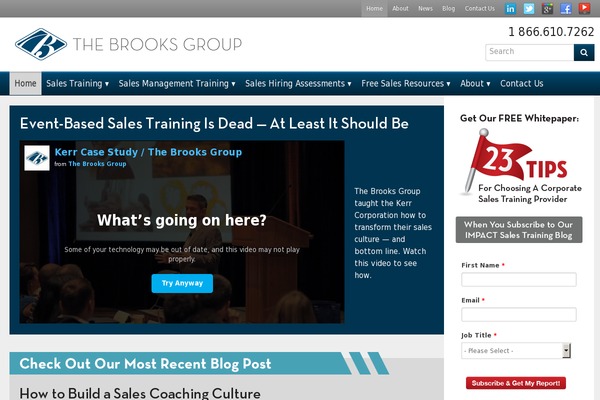
Task: Click the Event-Based Sales Training Is Dead headline
Action: [x=214, y=124]
